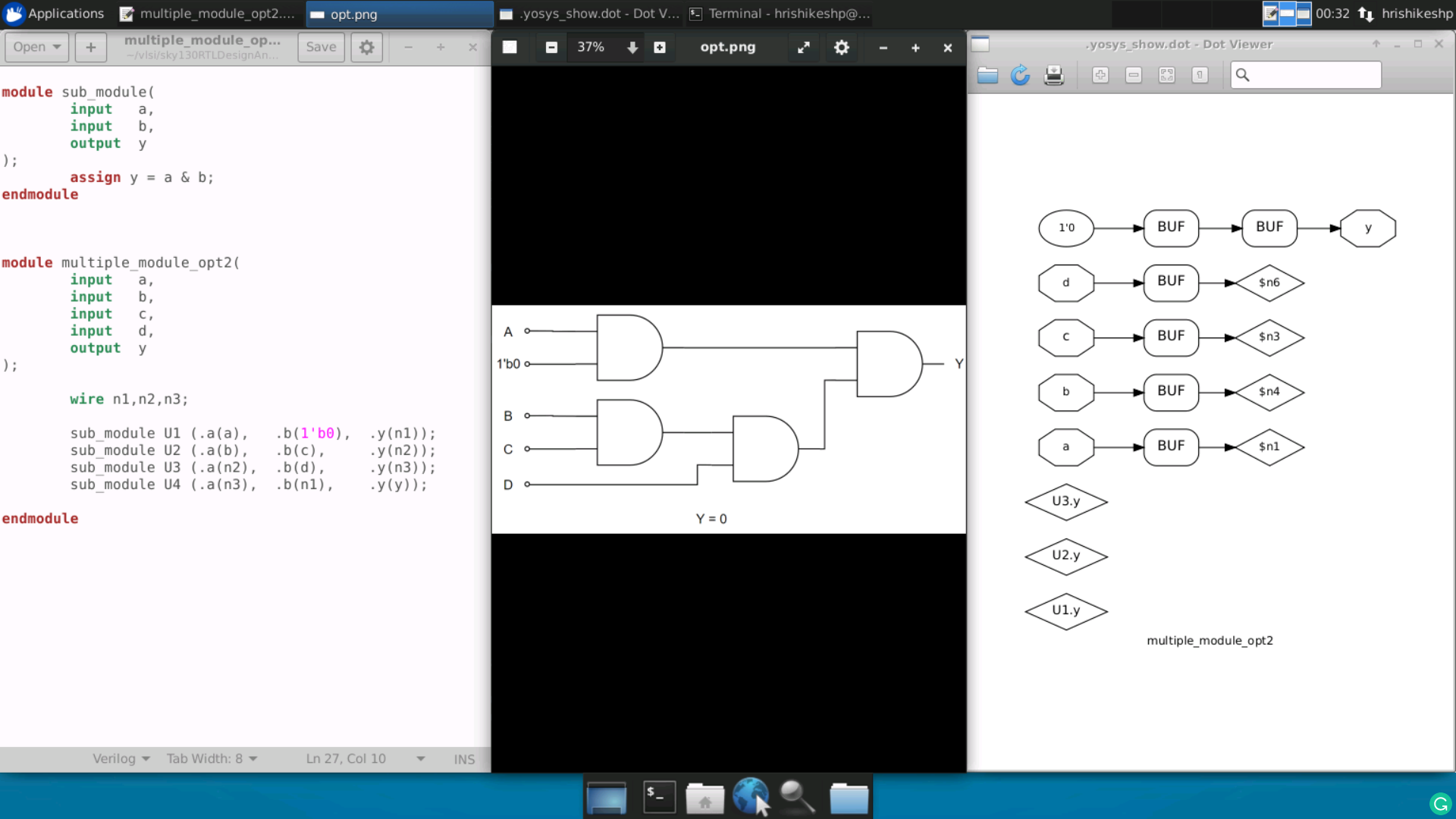Zoom in using Dot Viewer plus icon
This screenshot has width=1456, height=819.
tap(1100, 75)
